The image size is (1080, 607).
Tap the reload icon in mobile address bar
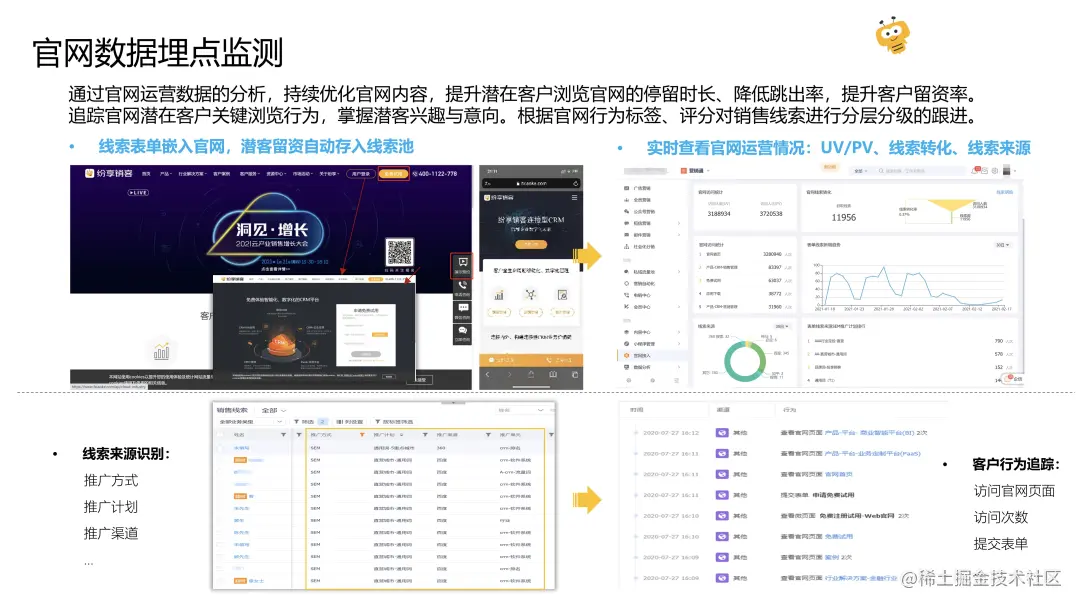[x=576, y=183]
